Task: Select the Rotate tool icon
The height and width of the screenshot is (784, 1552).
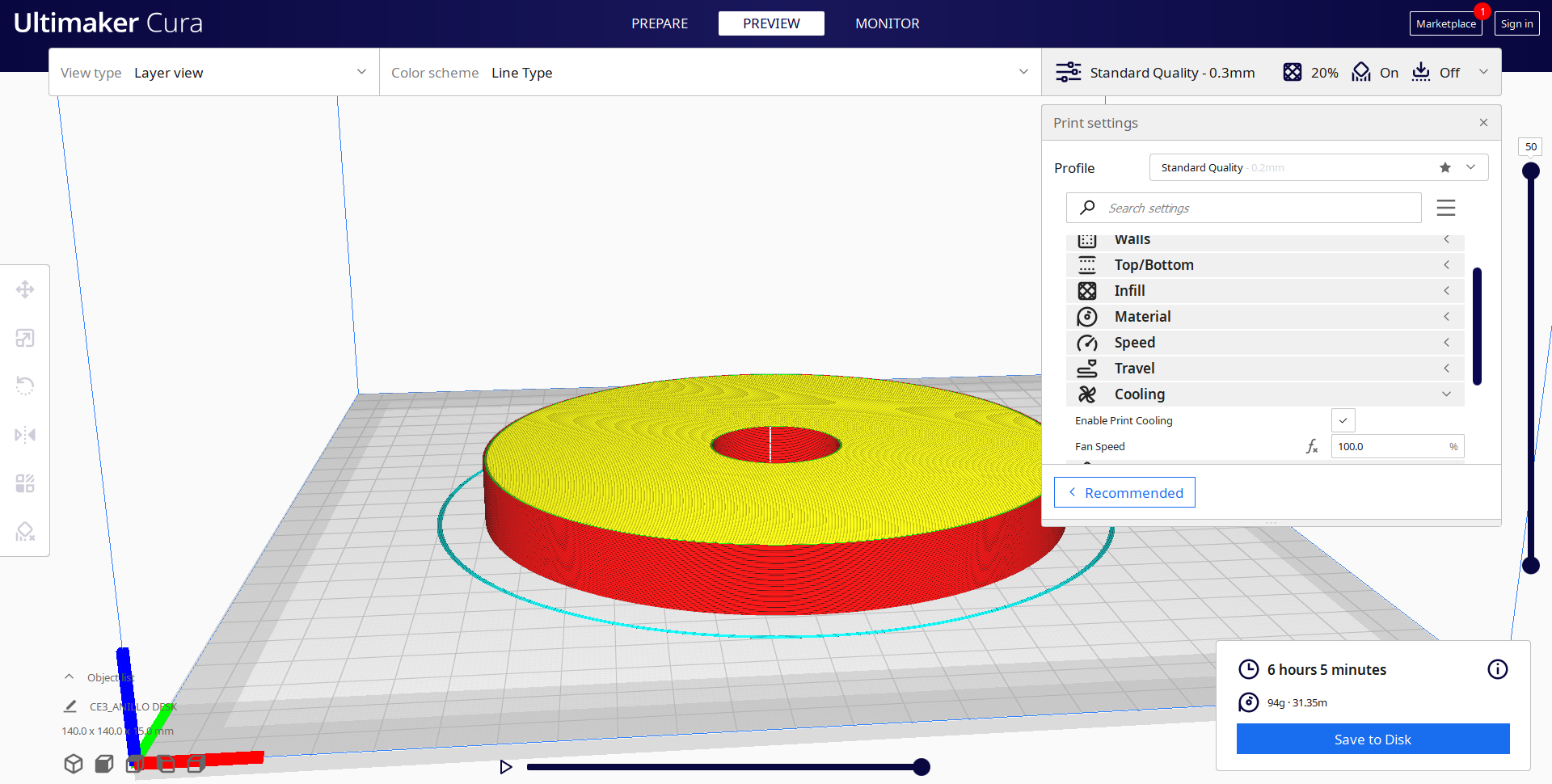Action: (x=25, y=386)
